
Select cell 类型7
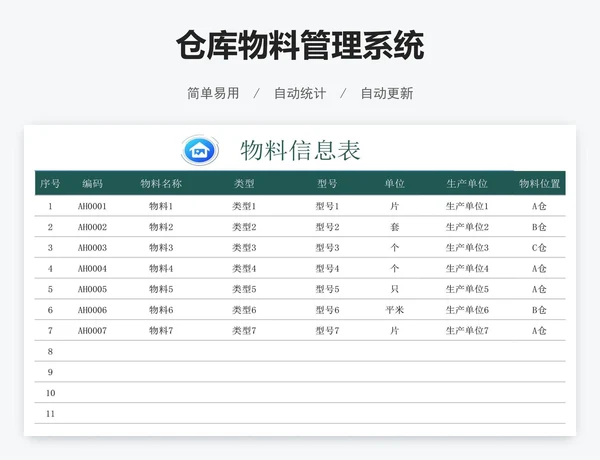pyautogui.click(x=244, y=331)
